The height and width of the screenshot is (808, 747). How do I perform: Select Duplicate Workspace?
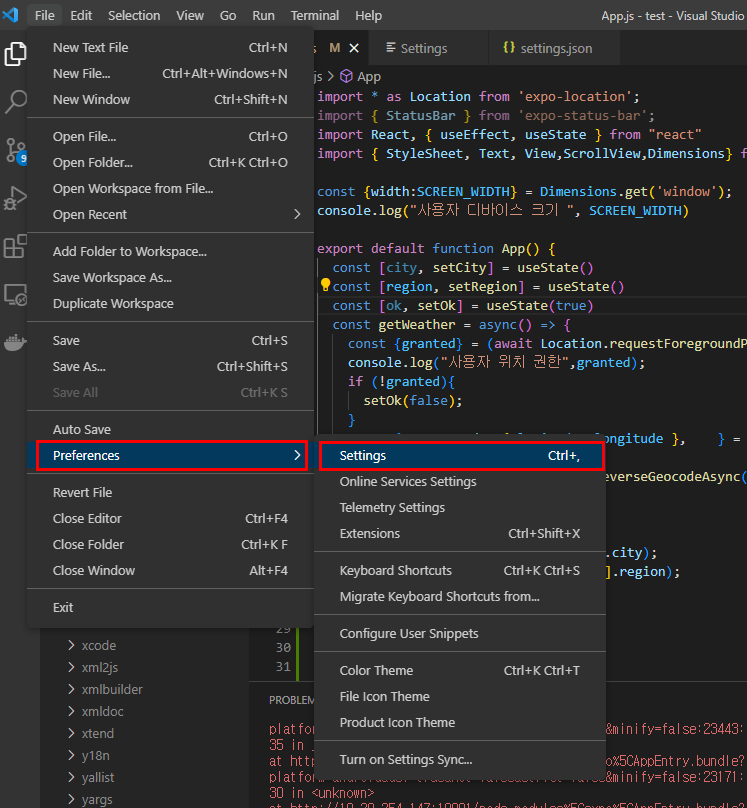(170, 304)
